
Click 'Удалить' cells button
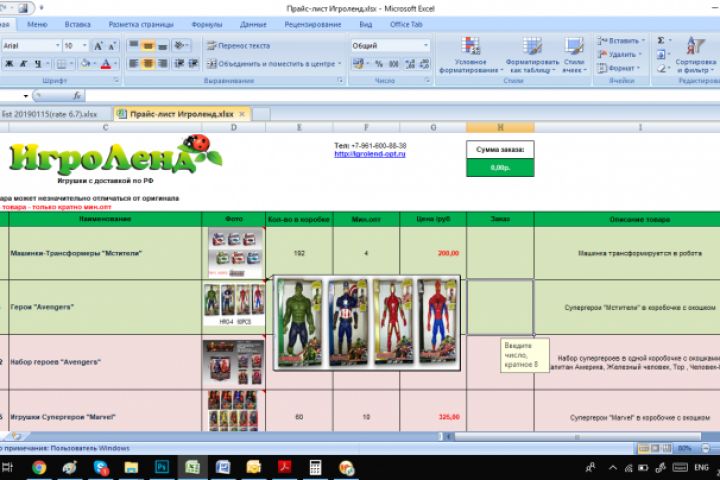pos(619,54)
